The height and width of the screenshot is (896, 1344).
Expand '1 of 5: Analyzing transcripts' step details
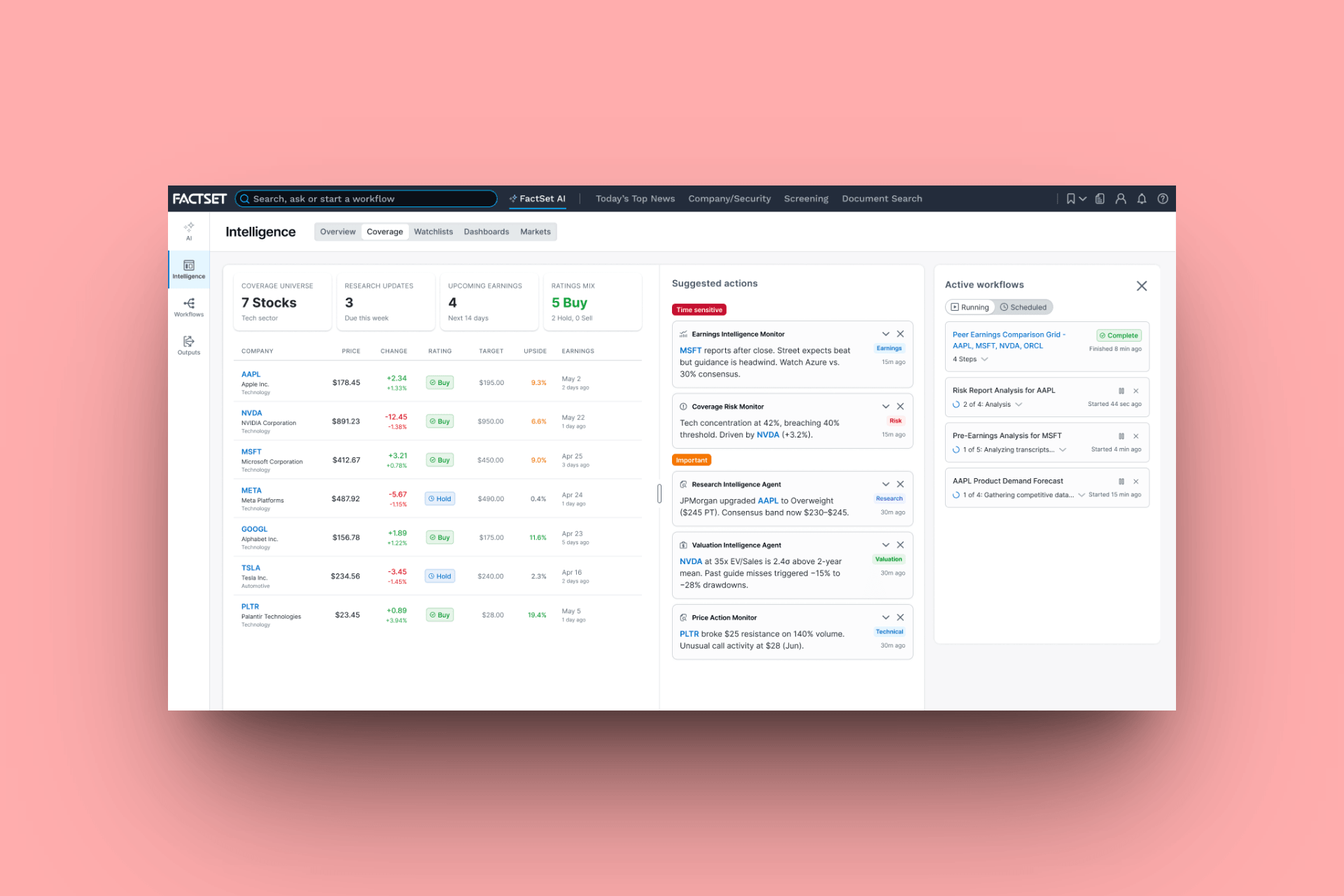(x=1063, y=450)
